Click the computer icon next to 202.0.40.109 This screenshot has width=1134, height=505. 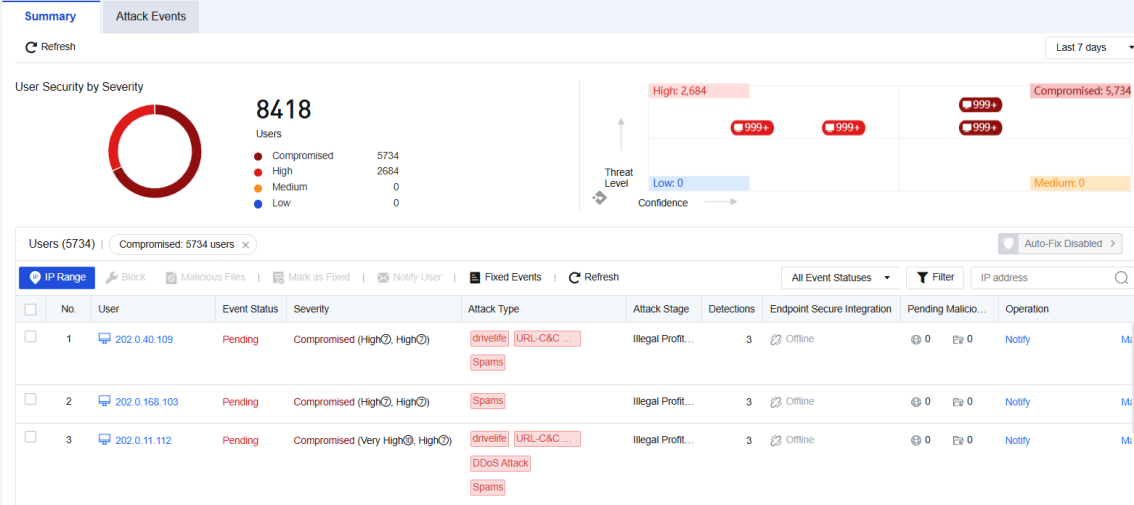tap(104, 339)
